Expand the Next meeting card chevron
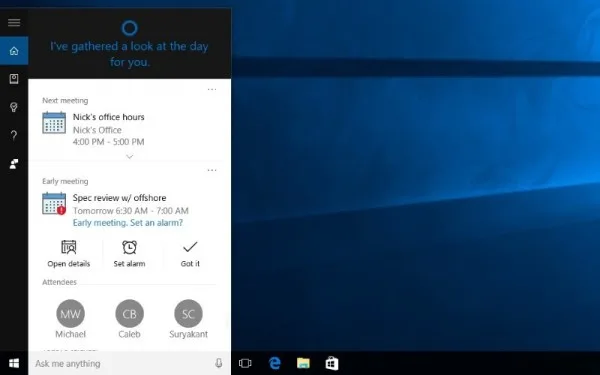 click(129, 157)
